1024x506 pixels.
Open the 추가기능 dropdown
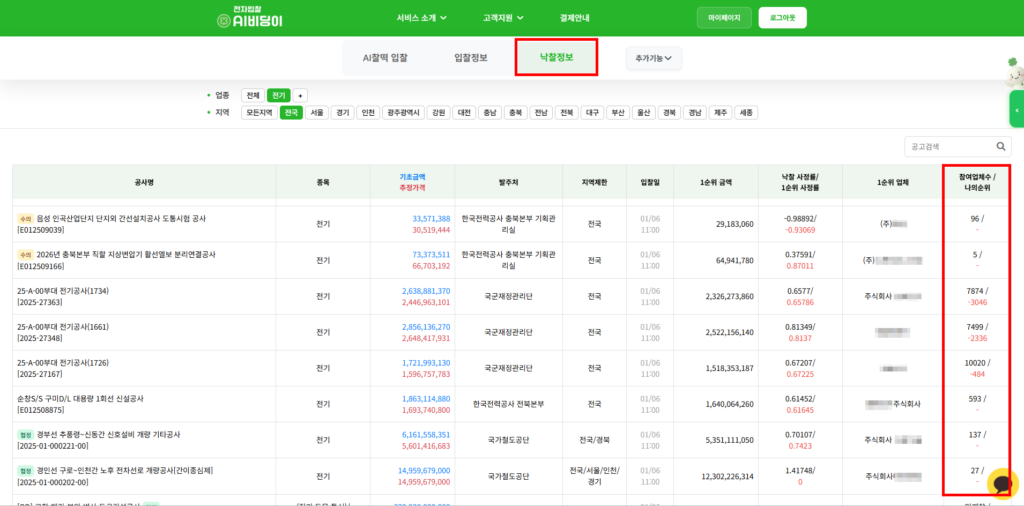pyautogui.click(x=654, y=59)
